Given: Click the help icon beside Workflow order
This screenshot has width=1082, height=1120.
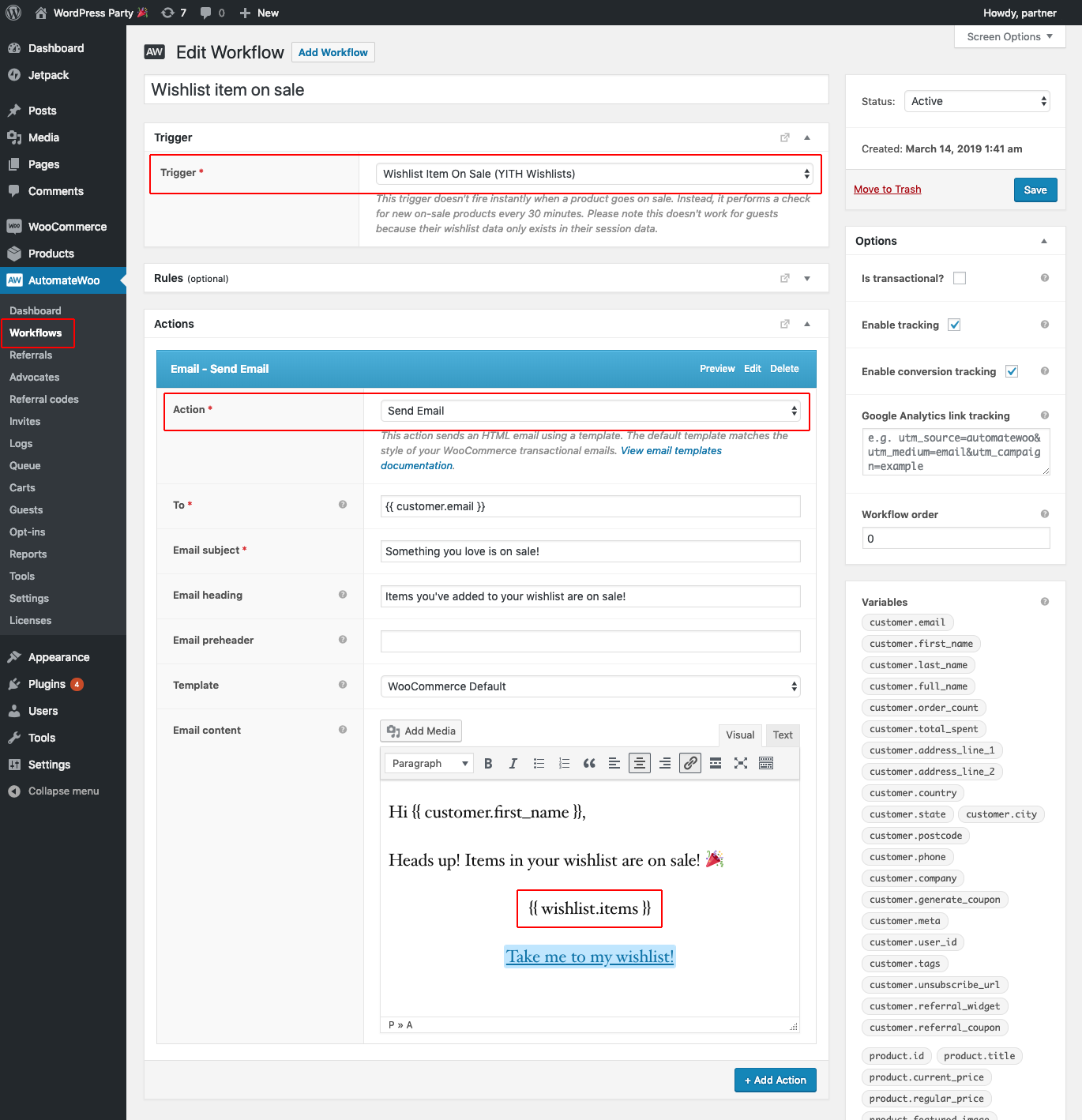Looking at the screenshot, I should click(x=1045, y=514).
